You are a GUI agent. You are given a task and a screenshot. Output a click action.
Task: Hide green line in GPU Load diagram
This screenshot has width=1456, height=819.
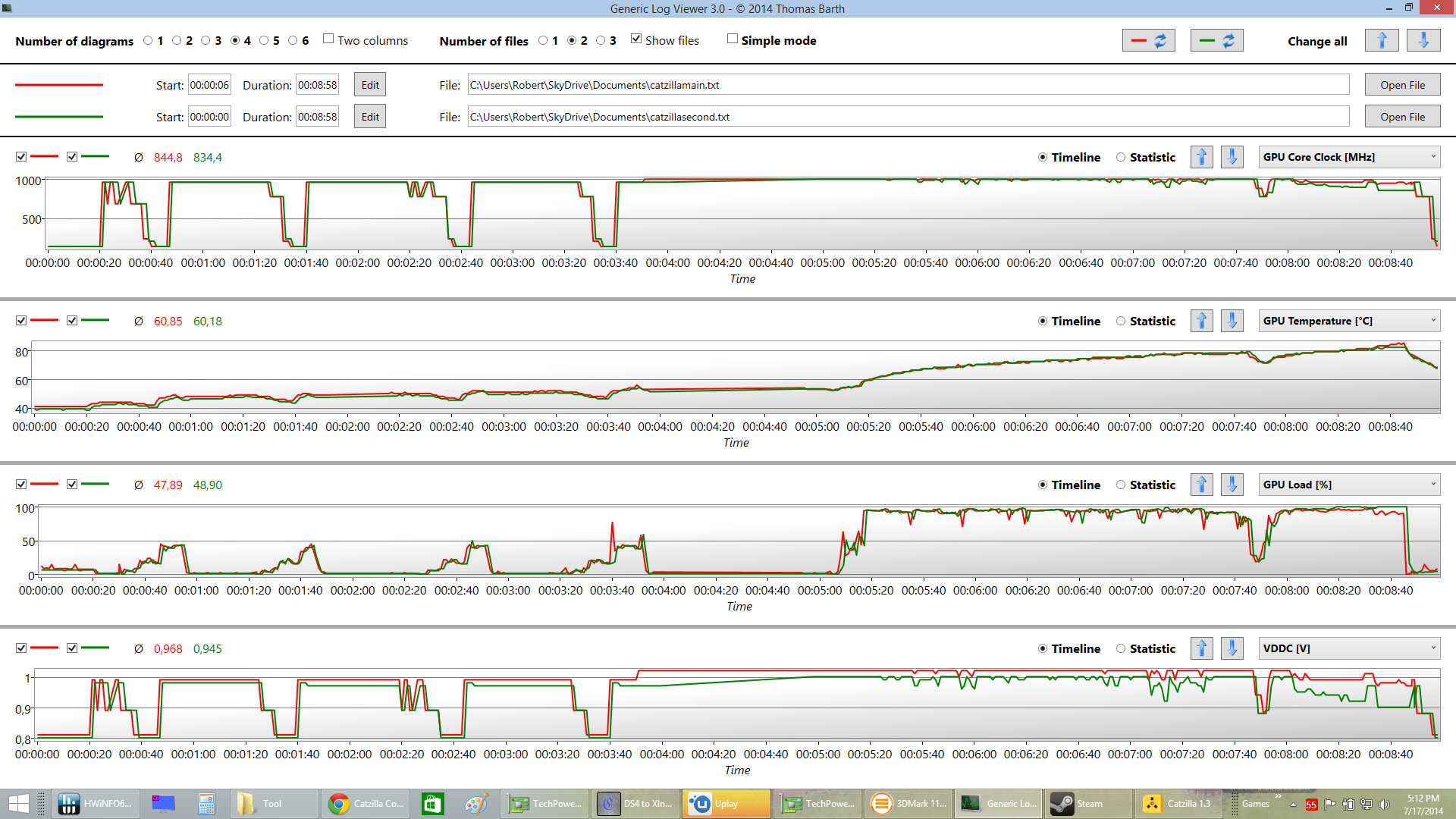point(72,485)
